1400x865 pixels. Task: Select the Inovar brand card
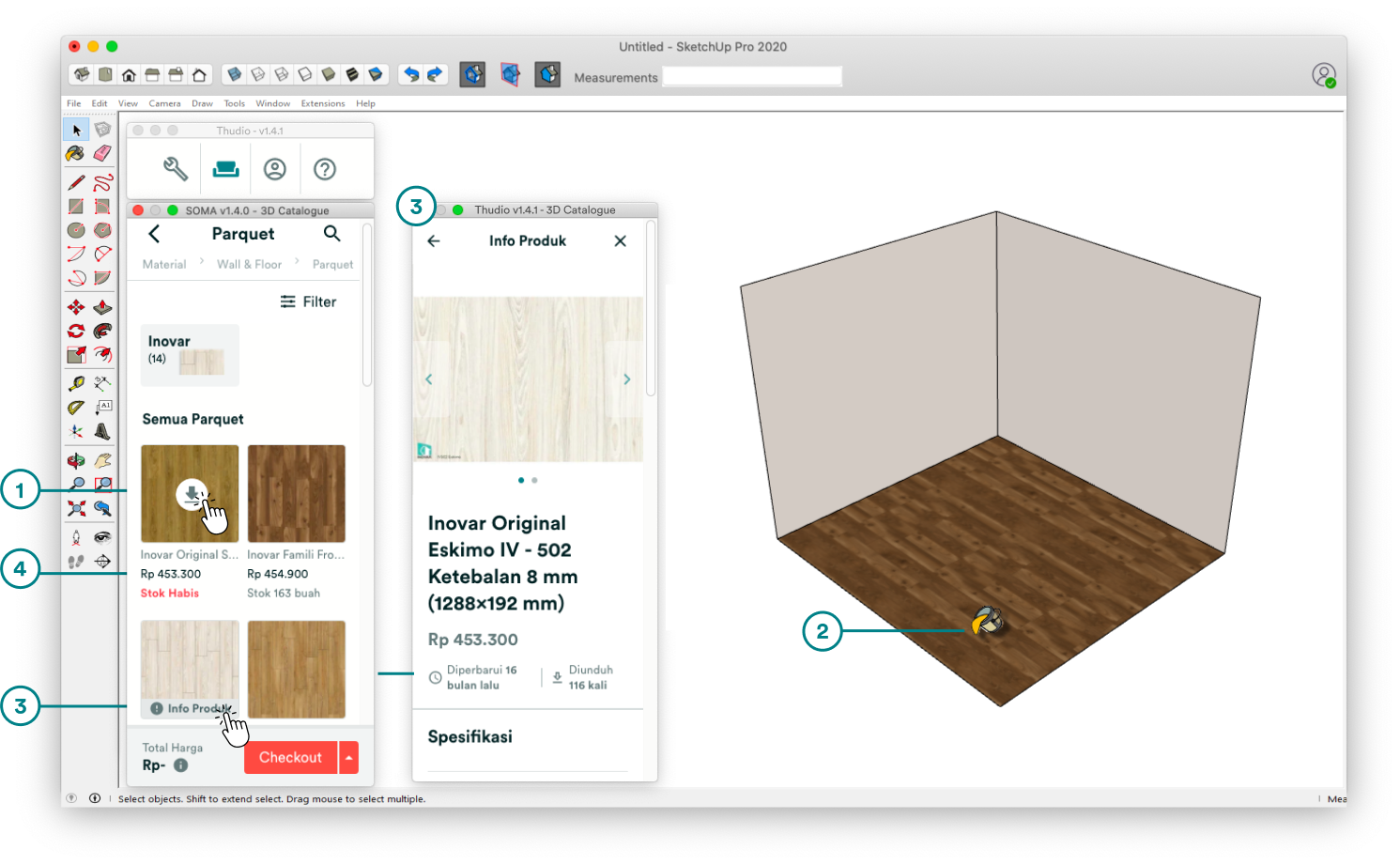190,355
